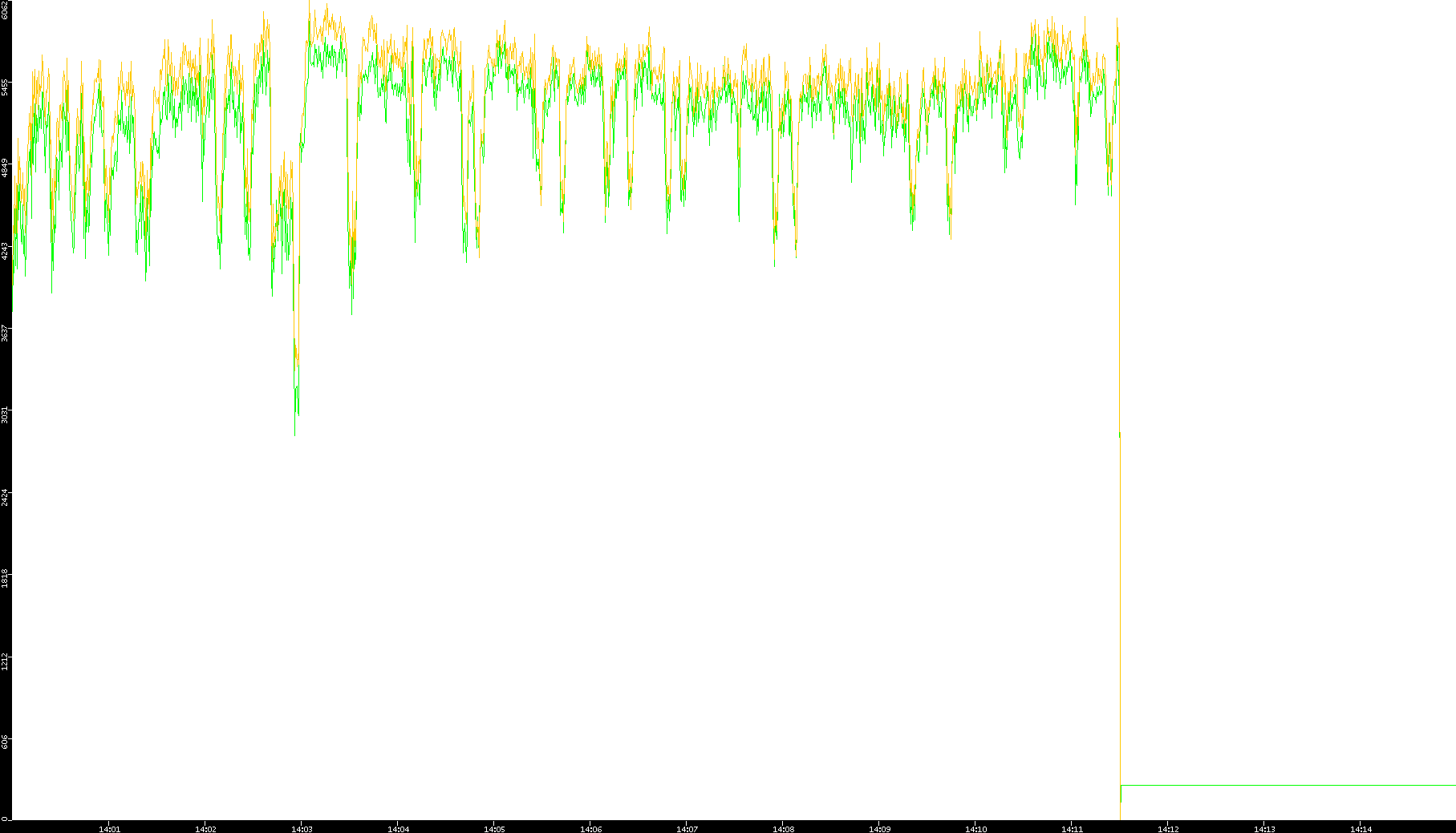Click the 14:13 time axis label
This screenshot has height=833, width=1456.
tap(1264, 829)
